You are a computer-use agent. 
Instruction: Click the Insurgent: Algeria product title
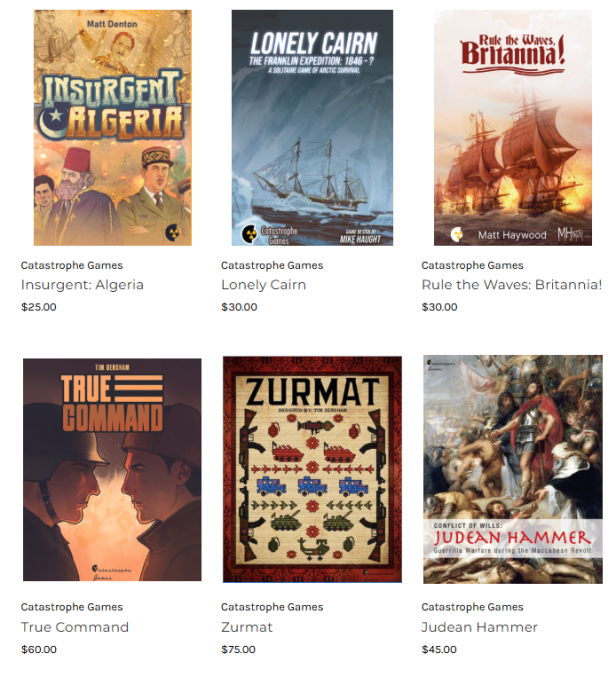[x=82, y=285]
